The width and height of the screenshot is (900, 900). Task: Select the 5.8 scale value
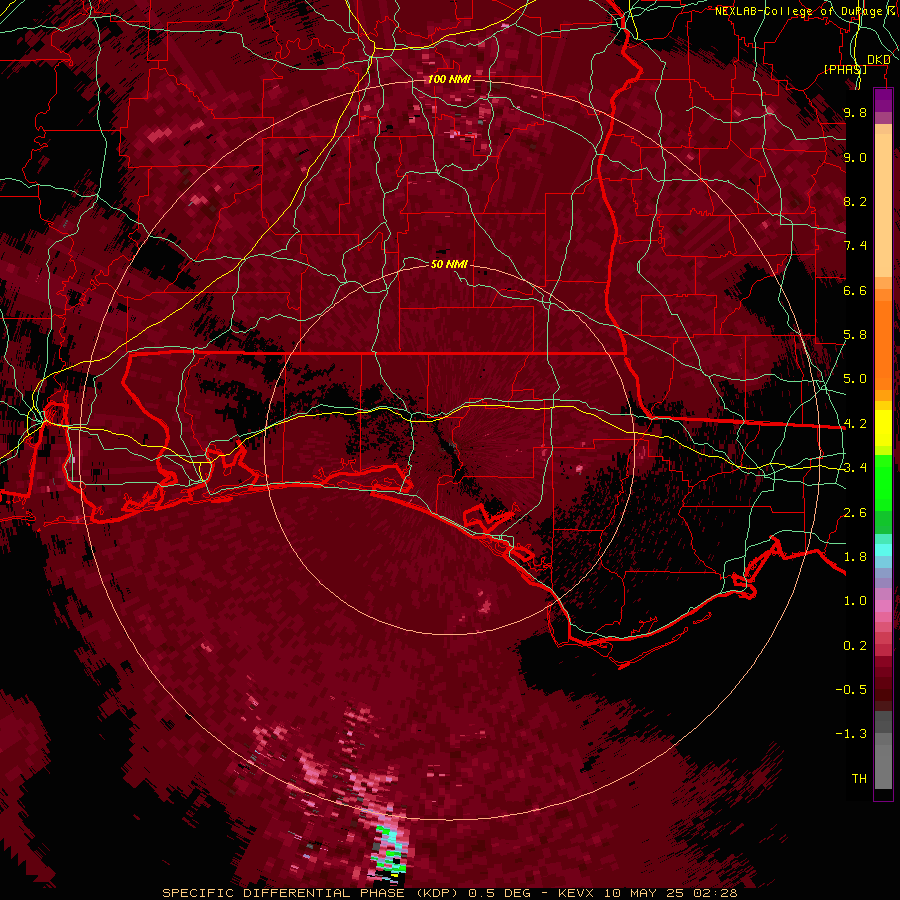point(855,335)
